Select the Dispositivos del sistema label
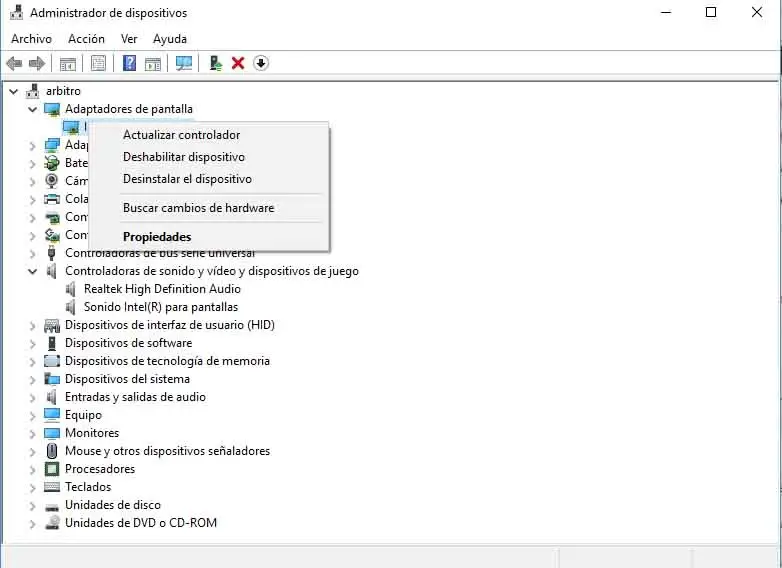The height and width of the screenshot is (568, 782). point(127,379)
